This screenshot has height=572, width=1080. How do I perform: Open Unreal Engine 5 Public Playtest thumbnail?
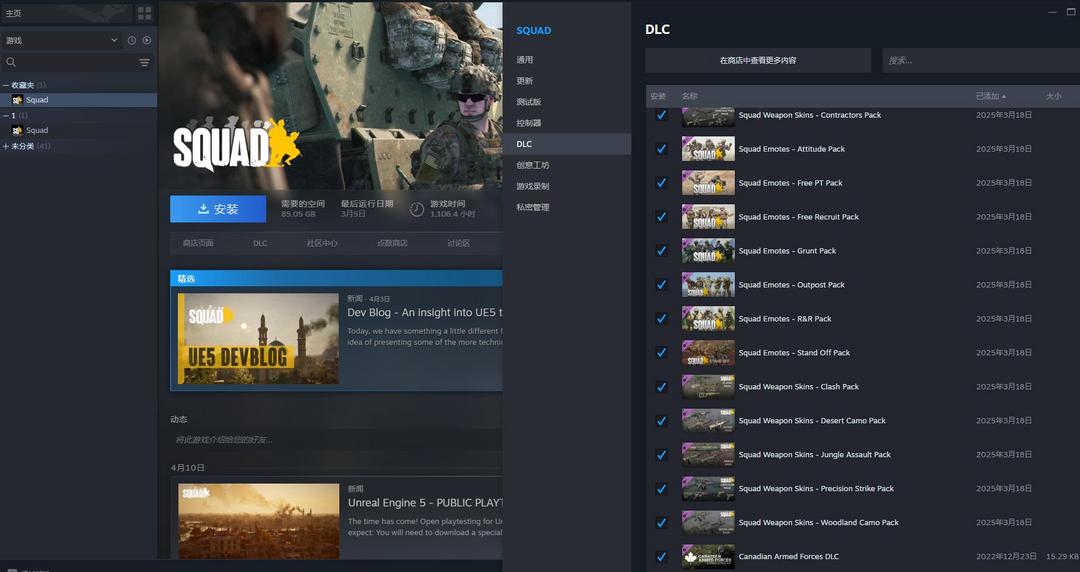click(259, 521)
